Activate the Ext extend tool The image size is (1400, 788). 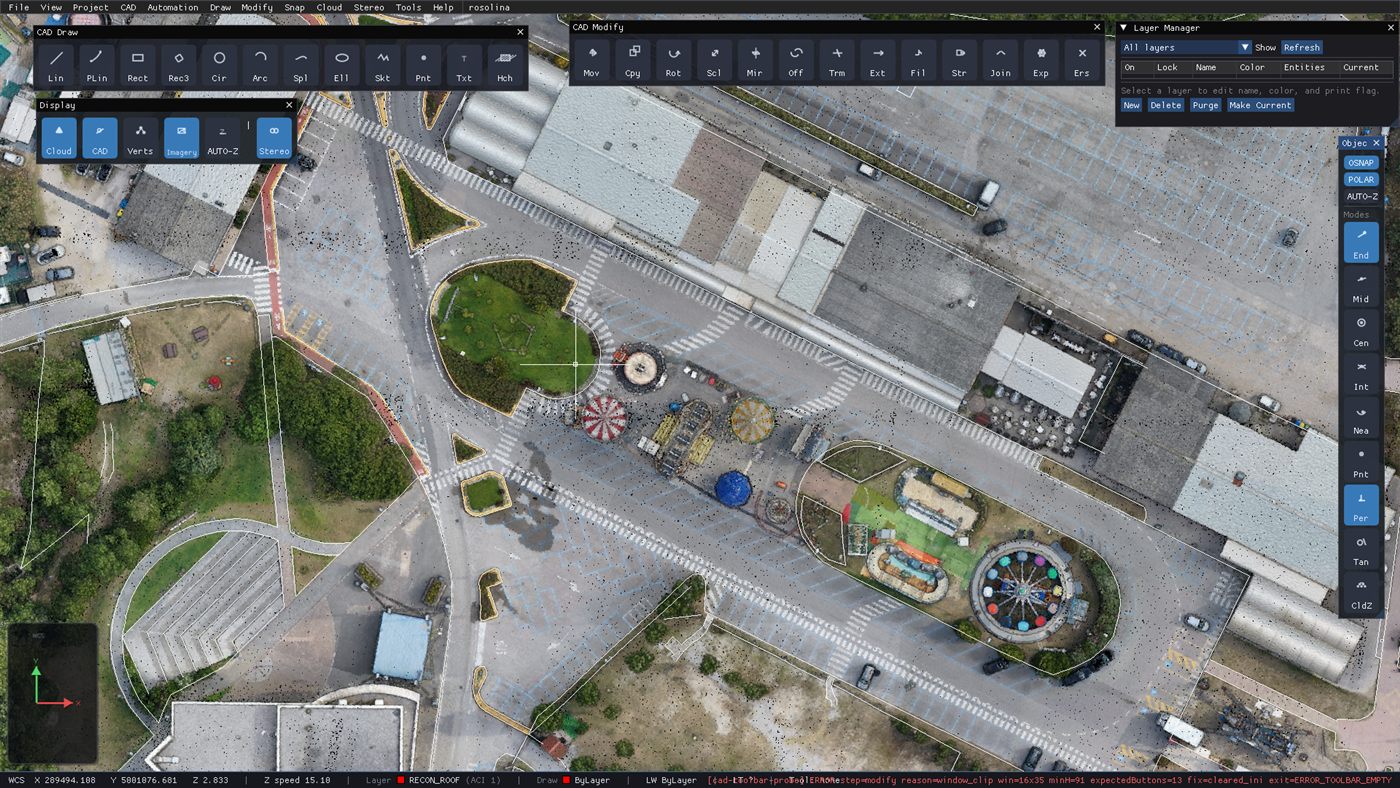point(878,60)
